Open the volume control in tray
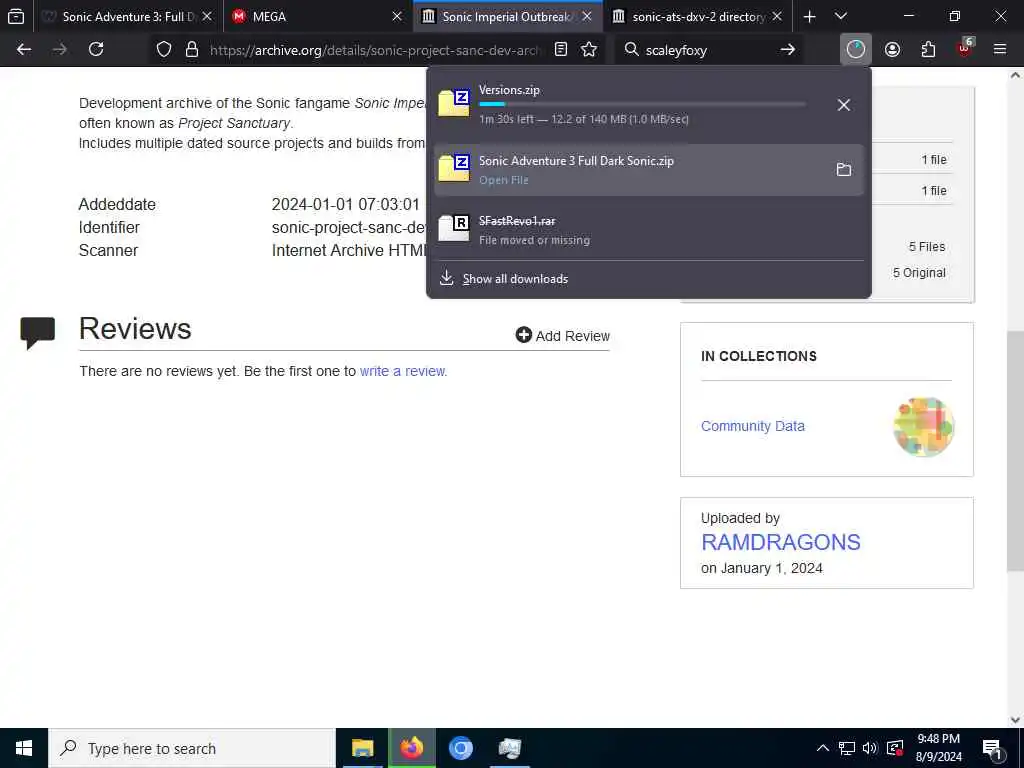Image resolution: width=1024 pixels, height=768 pixels. pyautogui.click(x=870, y=748)
